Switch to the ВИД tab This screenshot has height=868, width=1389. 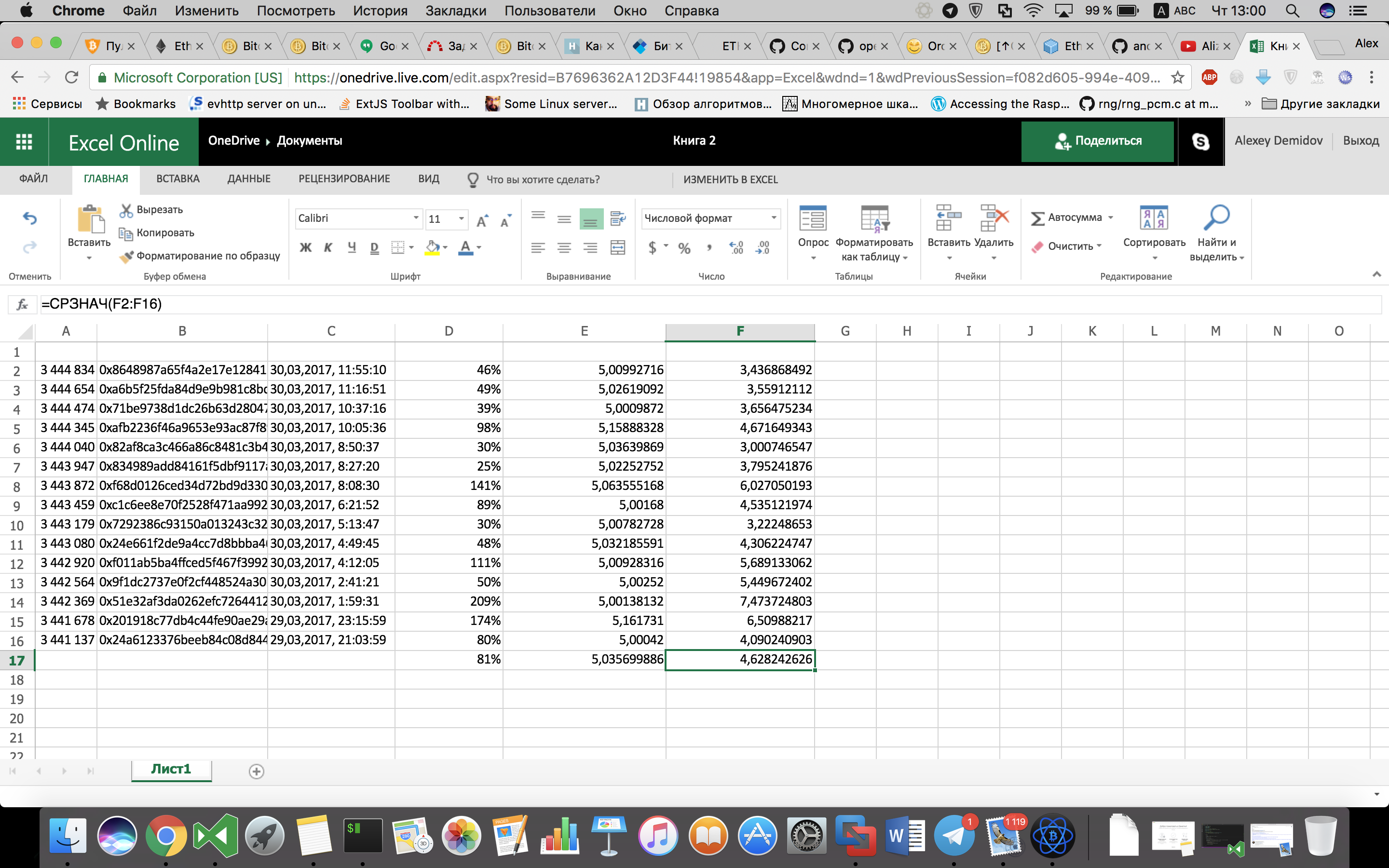click(x=428, y=178)
